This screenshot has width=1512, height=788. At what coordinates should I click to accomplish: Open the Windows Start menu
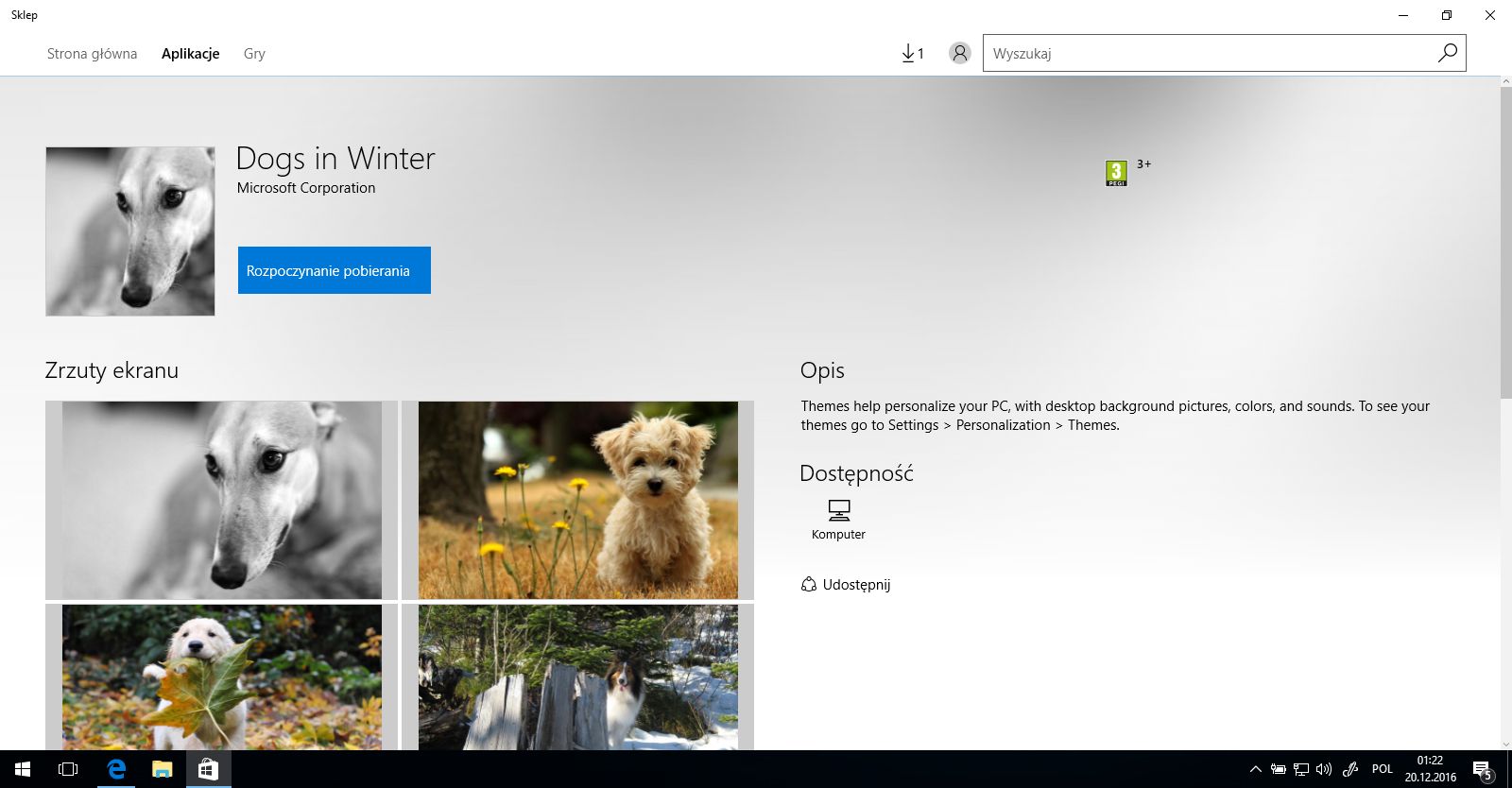pyautogui.click(x=23, y=769)
